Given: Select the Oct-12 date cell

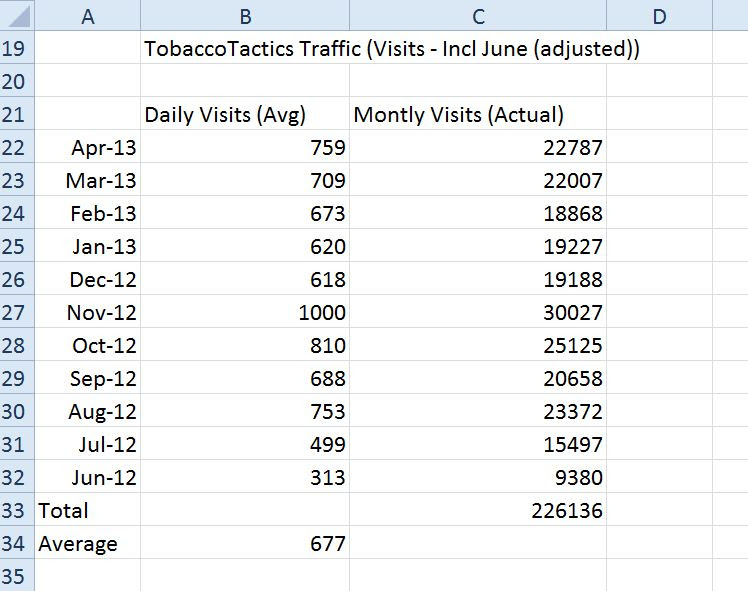Looking at the screenshot, I should pyautogui.click(x=88, y=344).
